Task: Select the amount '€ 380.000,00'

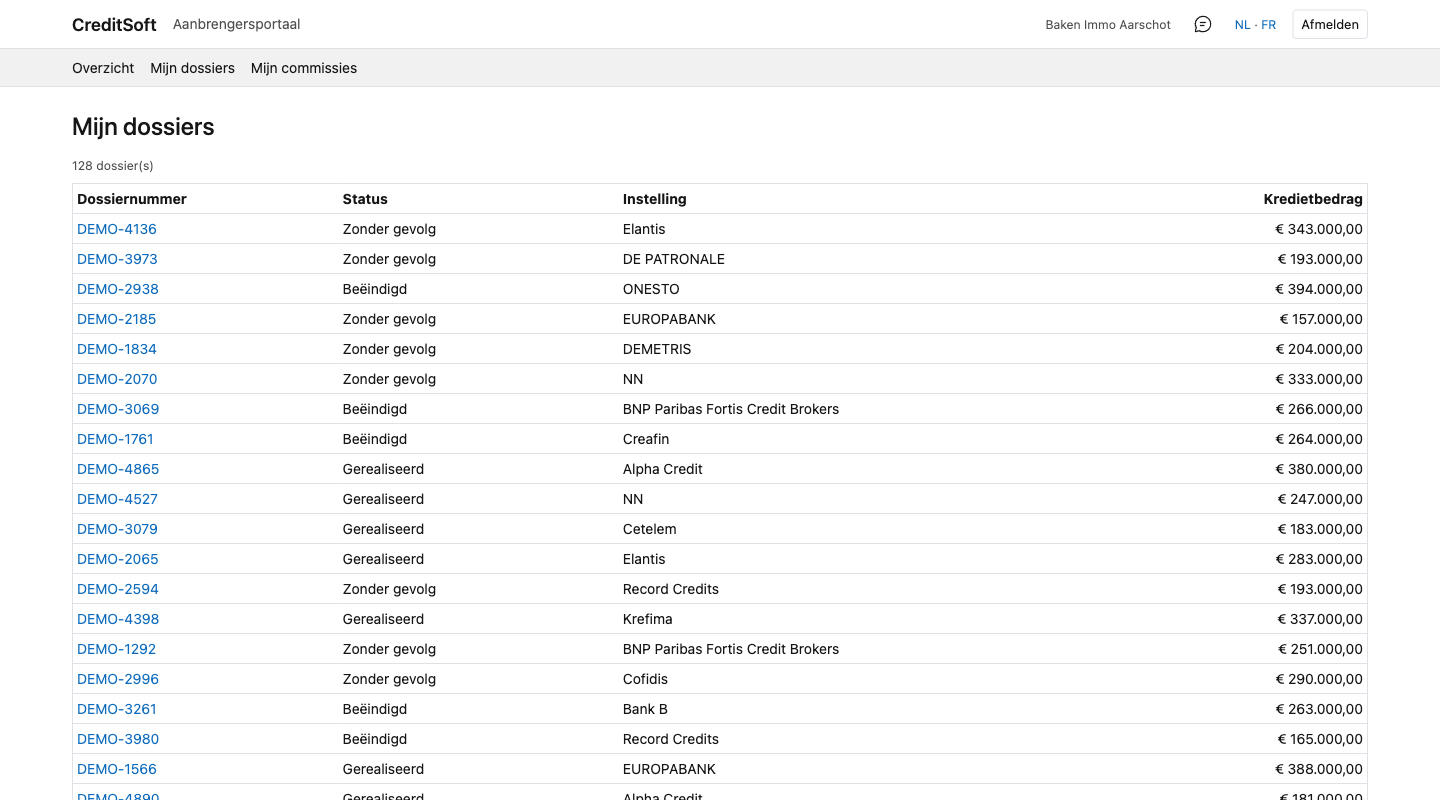Action: [1319, 469]
